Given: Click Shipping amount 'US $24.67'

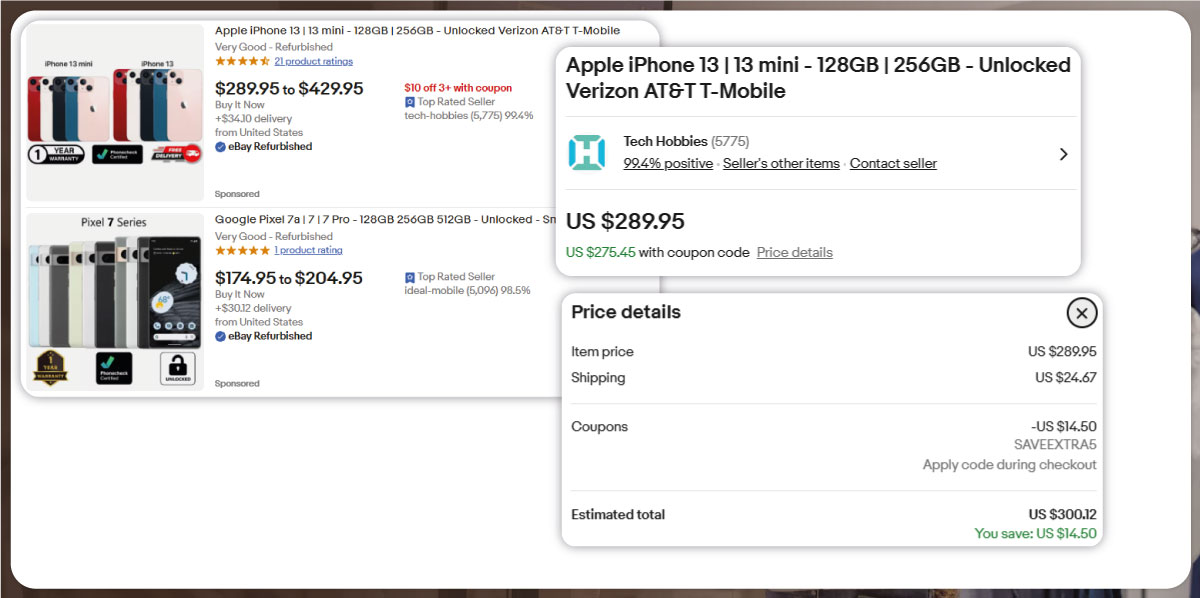Looking at the screenshot, I should 1066,378.
